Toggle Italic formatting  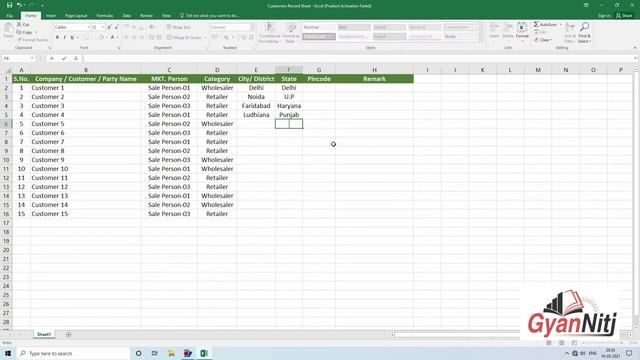point(64,37)
